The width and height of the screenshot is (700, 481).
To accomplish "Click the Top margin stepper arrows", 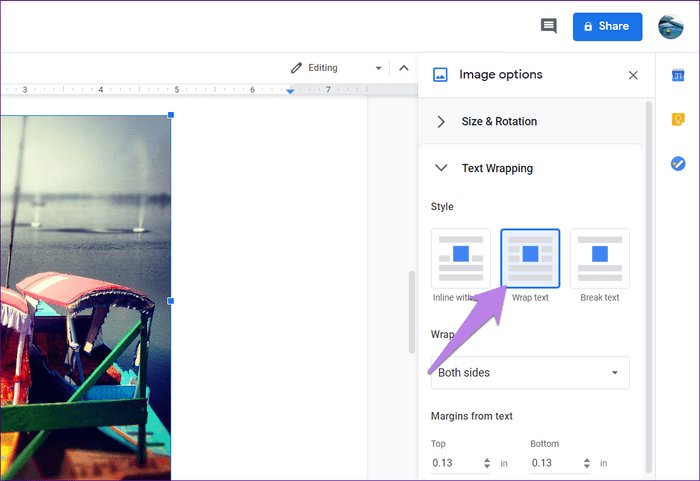I will pyautogui.click(x=487, y=463).
